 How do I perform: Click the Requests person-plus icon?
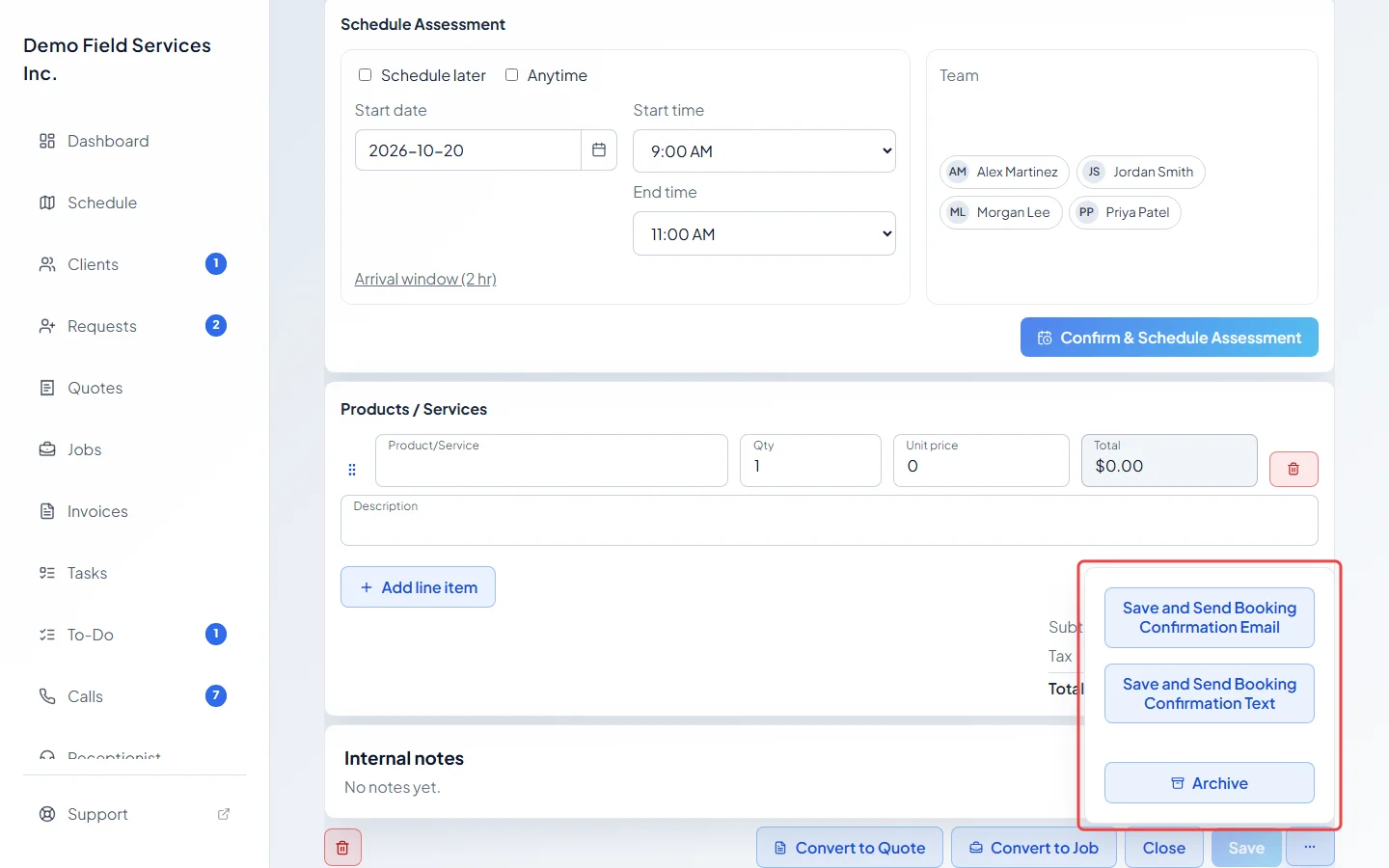pyautogui.click(x=46, y=326)
